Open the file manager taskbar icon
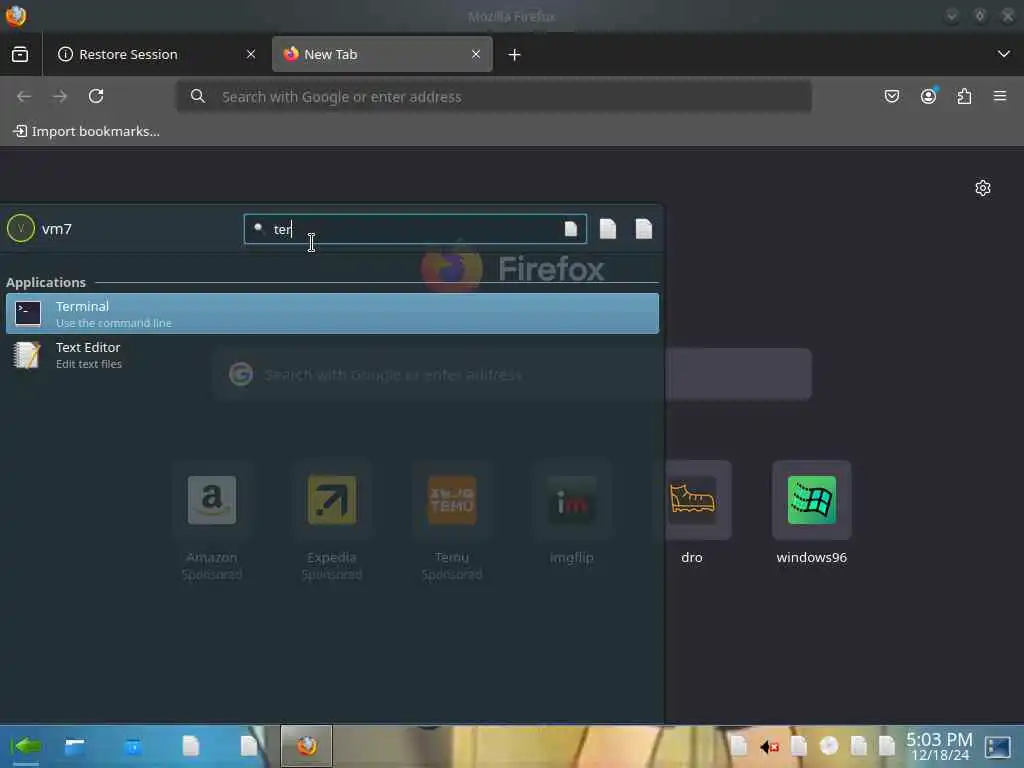The width and height of the screenshot is (1024, 768). coord(74,746)
